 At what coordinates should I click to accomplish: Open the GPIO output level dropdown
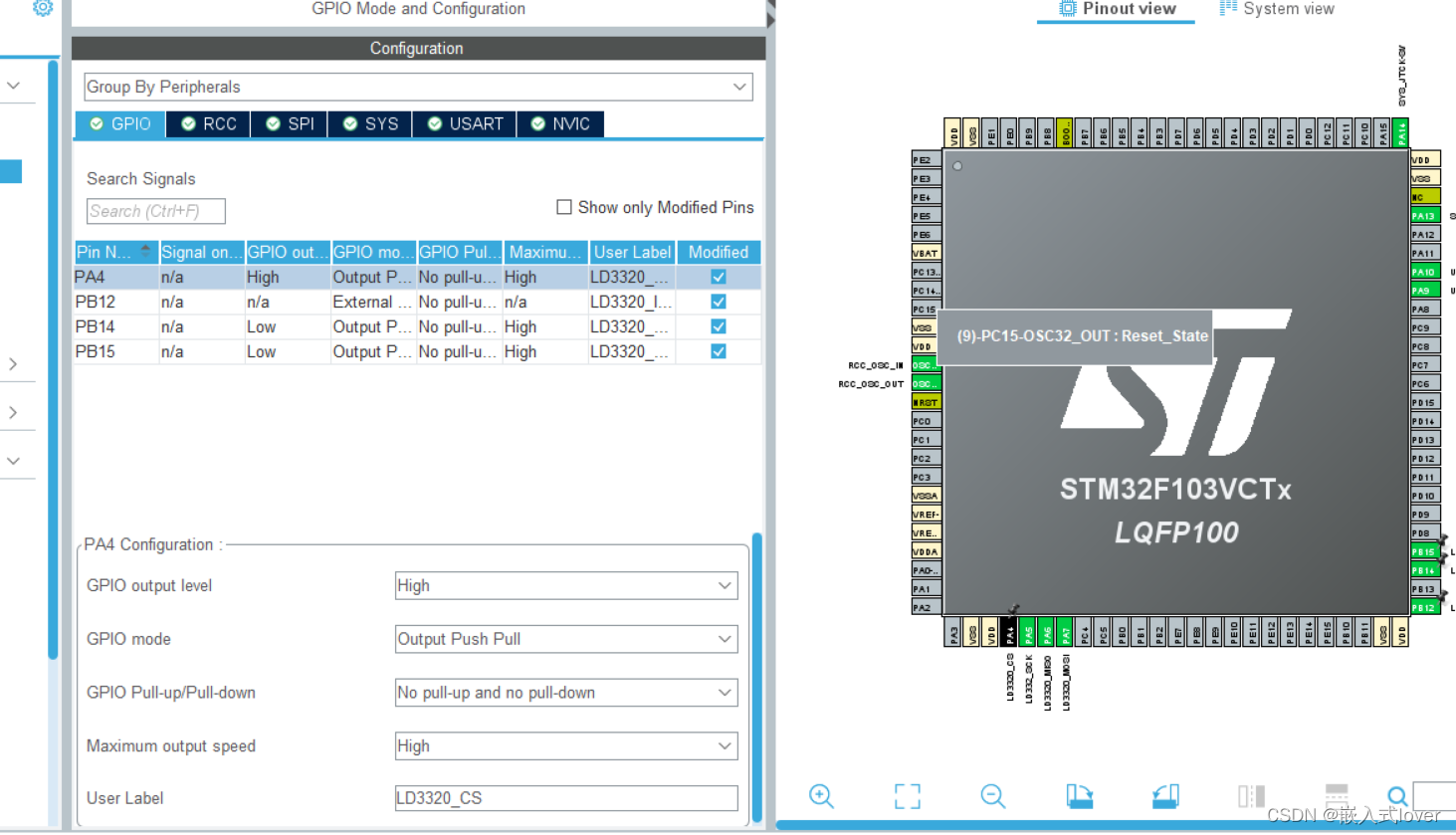coord(566,585)
